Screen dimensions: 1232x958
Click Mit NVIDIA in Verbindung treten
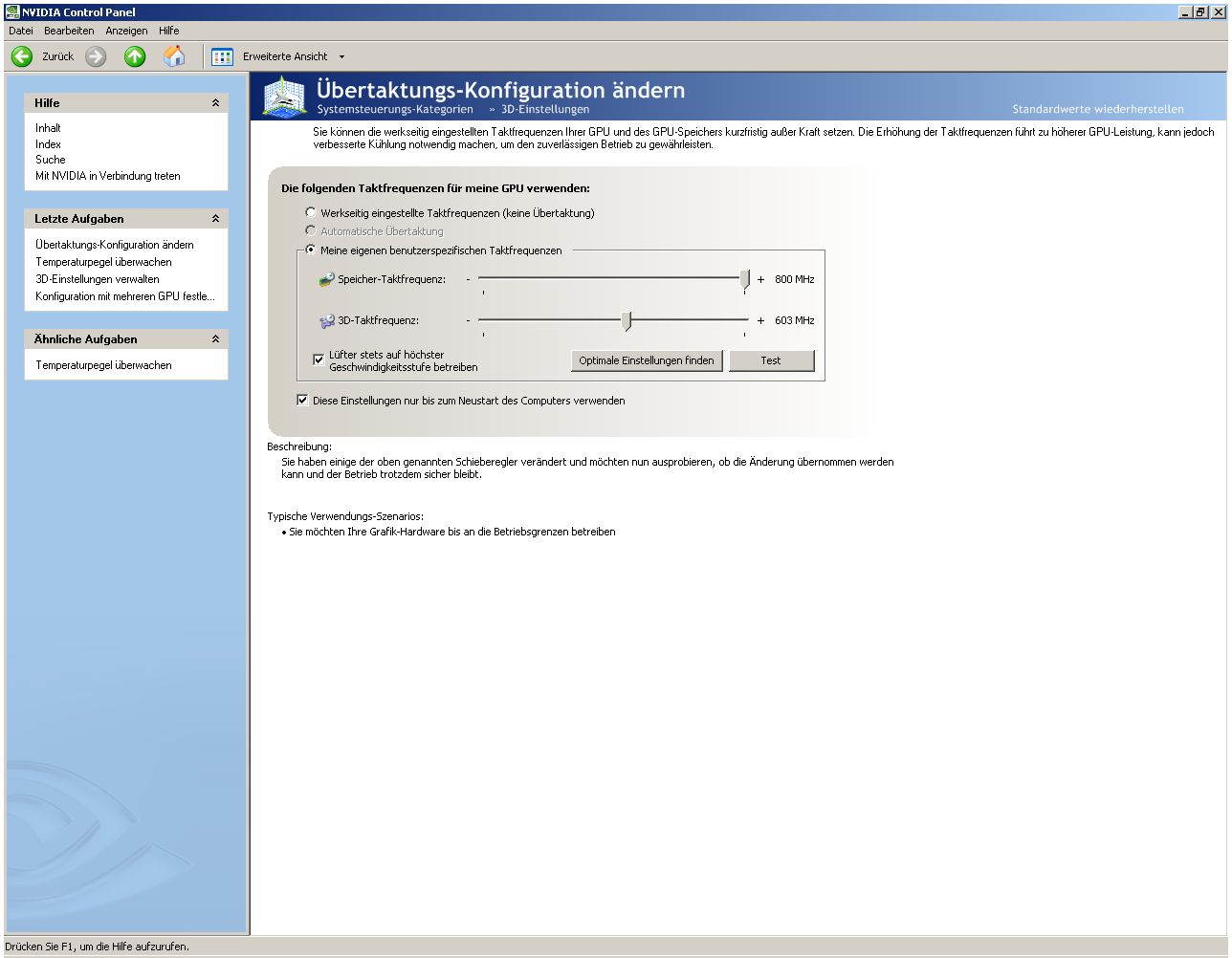(x=108, y=176)
